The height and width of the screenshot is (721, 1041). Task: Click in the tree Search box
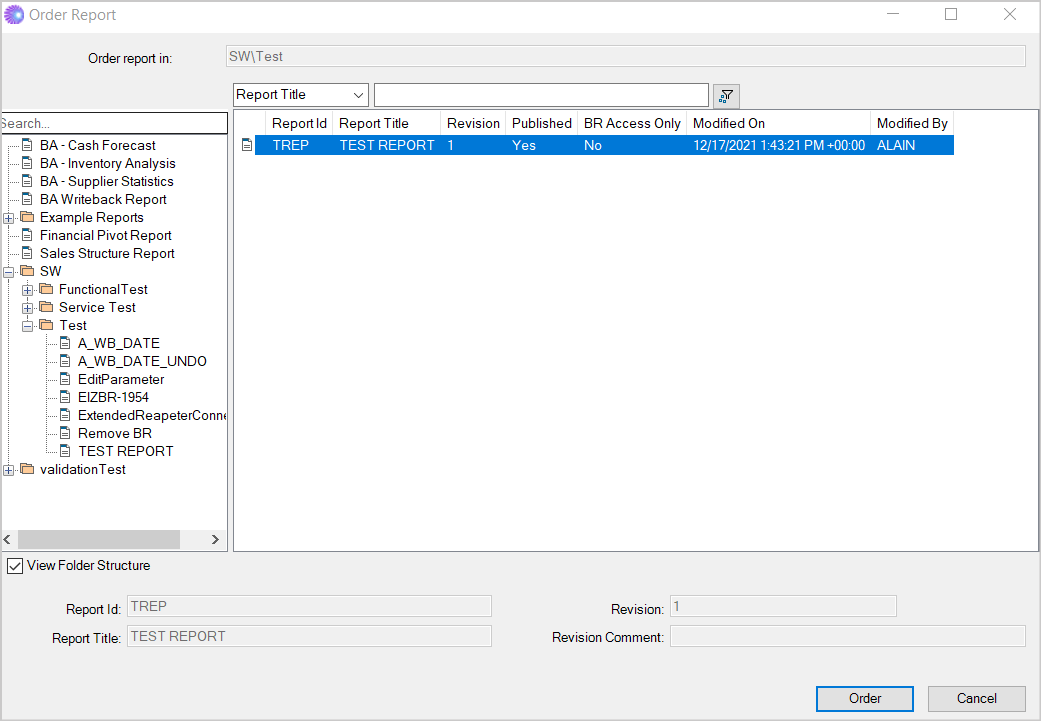point(115,123)
